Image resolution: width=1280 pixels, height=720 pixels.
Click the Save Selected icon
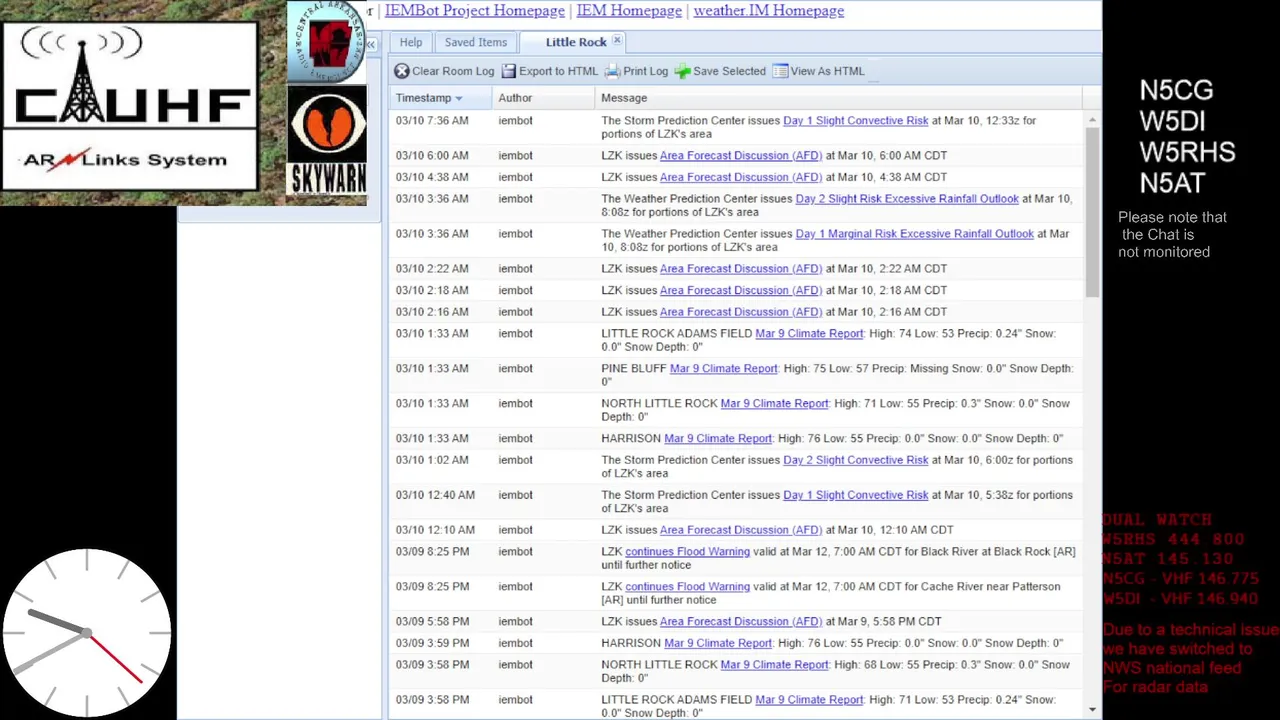click(x=682, y=71)
